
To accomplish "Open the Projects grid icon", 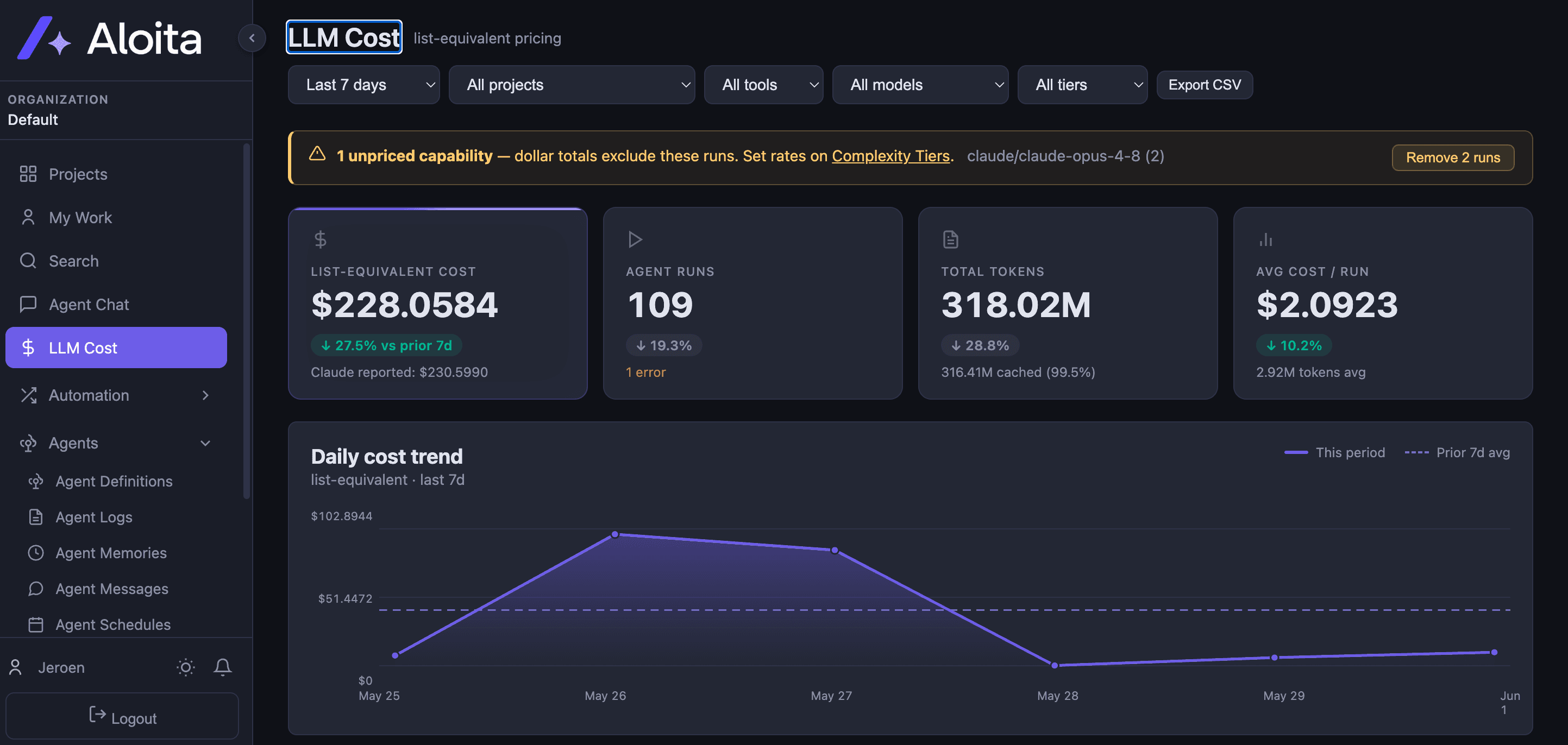I will click(28, 174).
